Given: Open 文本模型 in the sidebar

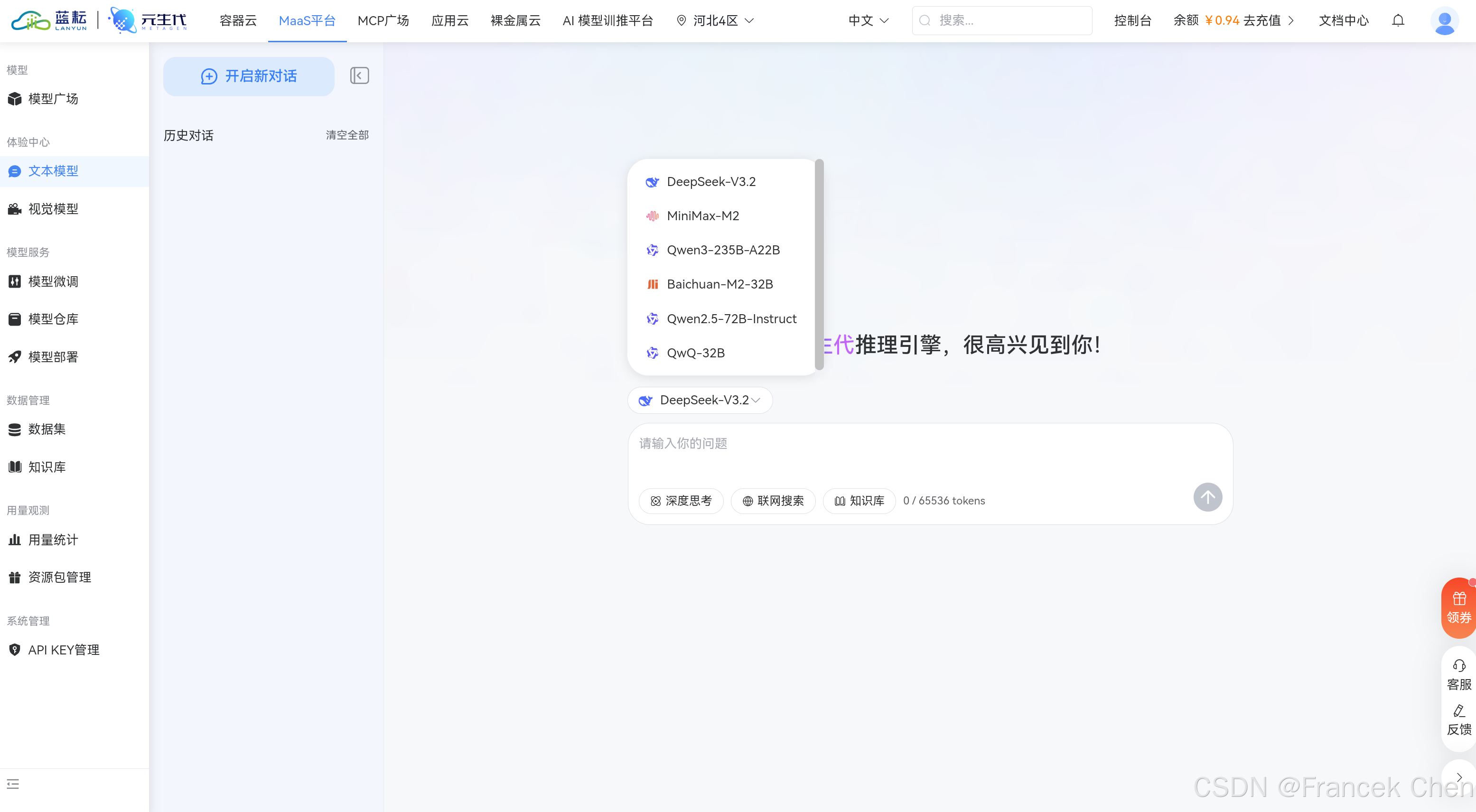Looking at the screenshot, I should pos(53,171).
